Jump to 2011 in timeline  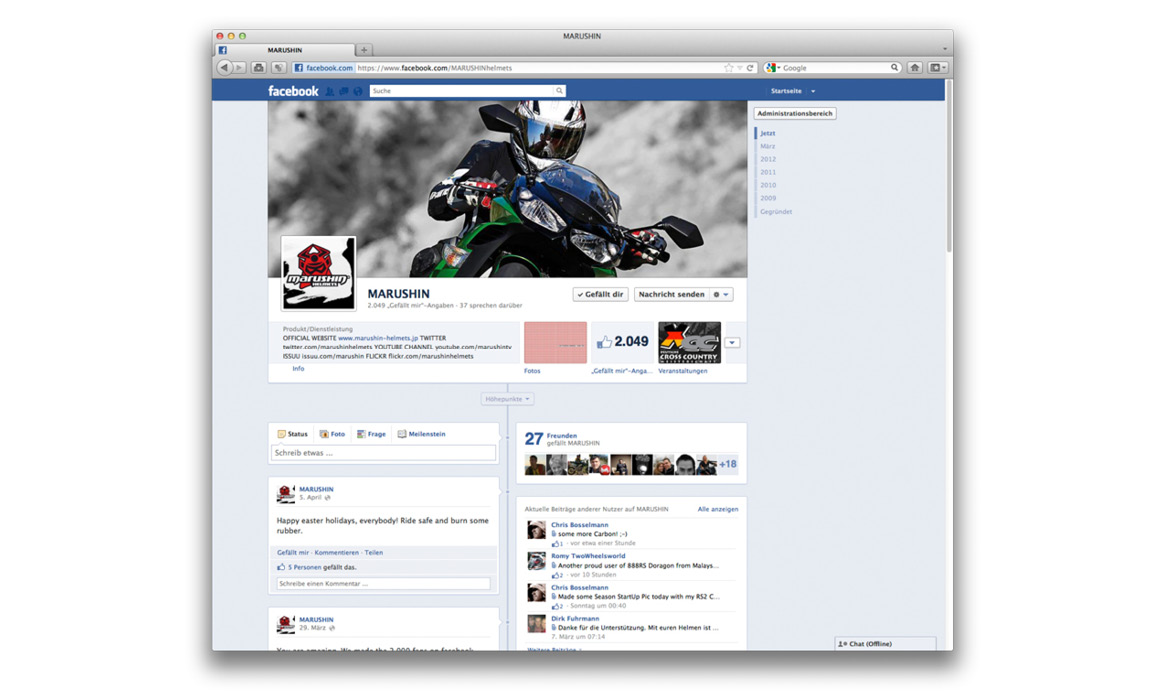(x=768, y=172)
